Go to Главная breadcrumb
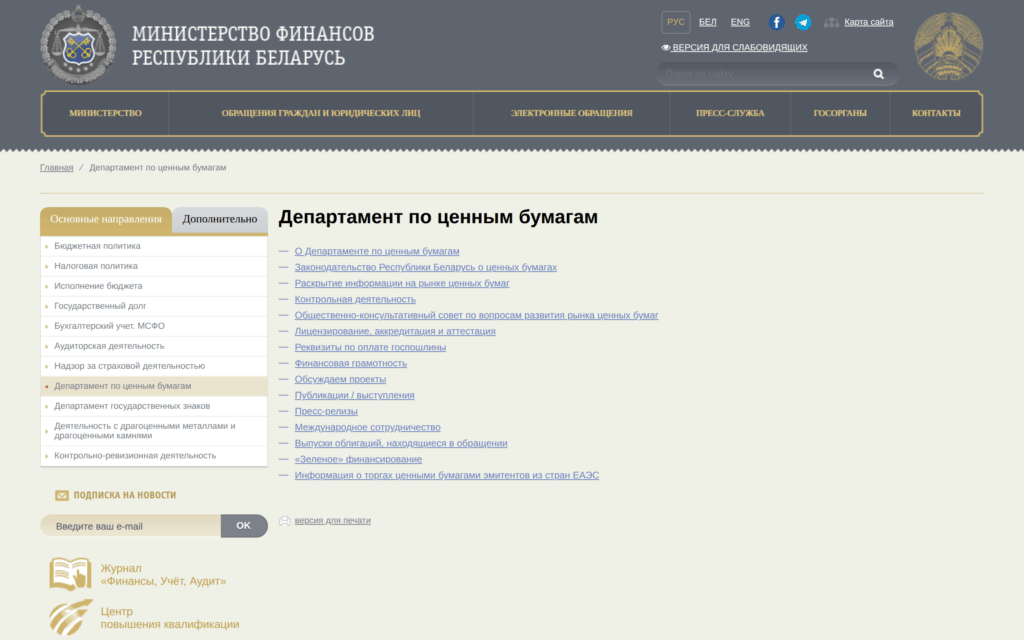Screen dimensions: 1024x640 tap(56, 168)
